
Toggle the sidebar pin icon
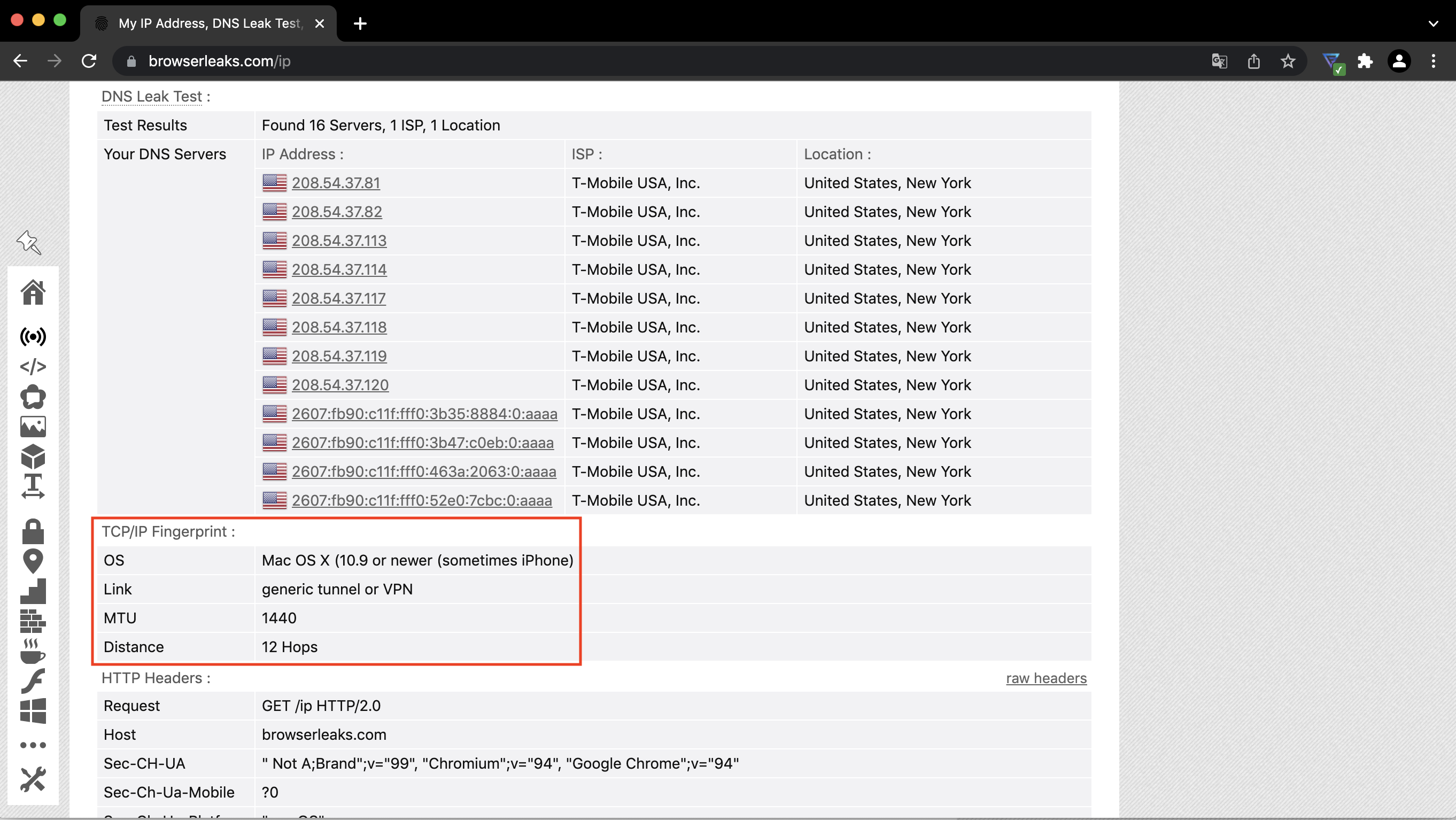[x=29, y=243]
